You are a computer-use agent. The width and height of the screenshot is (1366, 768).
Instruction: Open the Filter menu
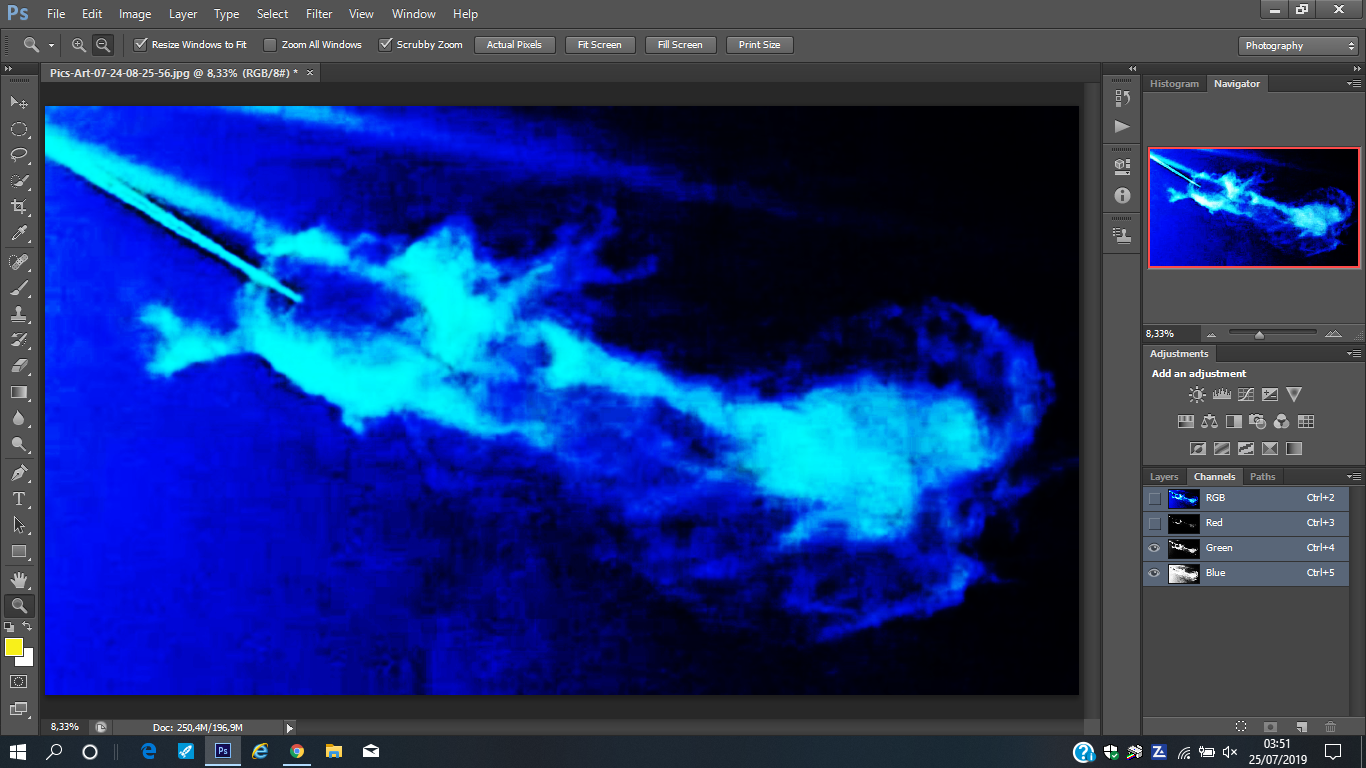[319, 14]
